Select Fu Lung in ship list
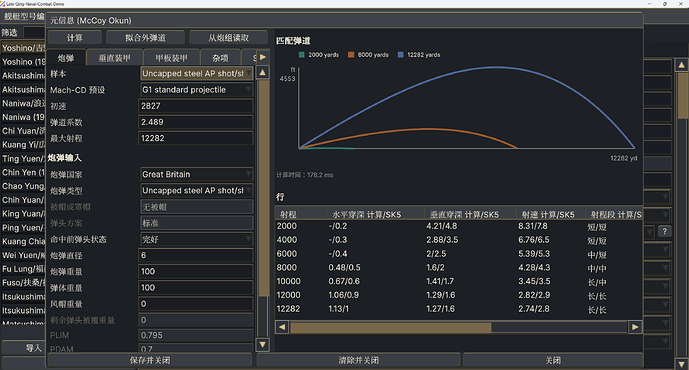689x370 pixels. tap(23, 269)
